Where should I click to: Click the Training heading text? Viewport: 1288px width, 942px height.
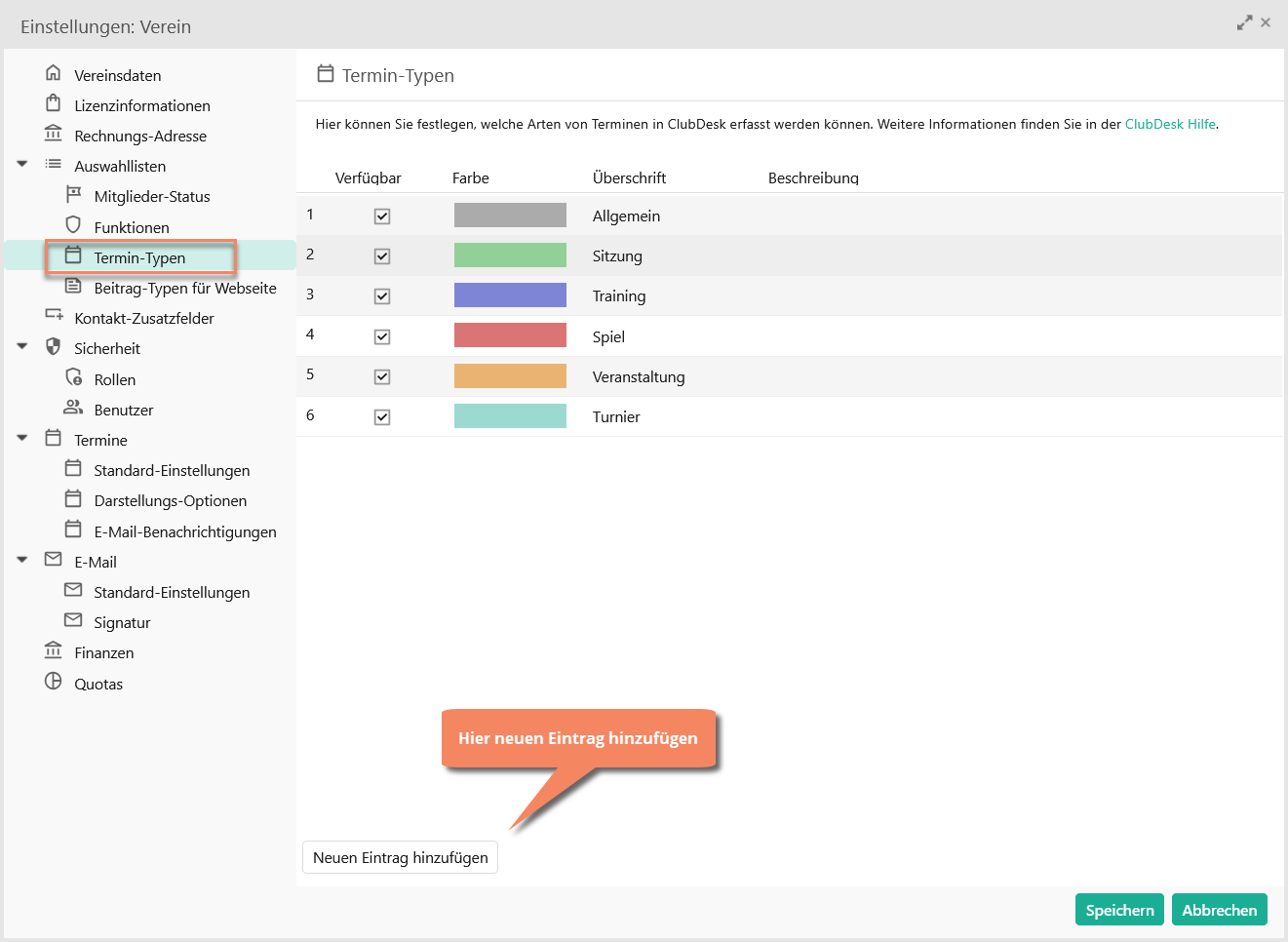click(x=619, y=295)
